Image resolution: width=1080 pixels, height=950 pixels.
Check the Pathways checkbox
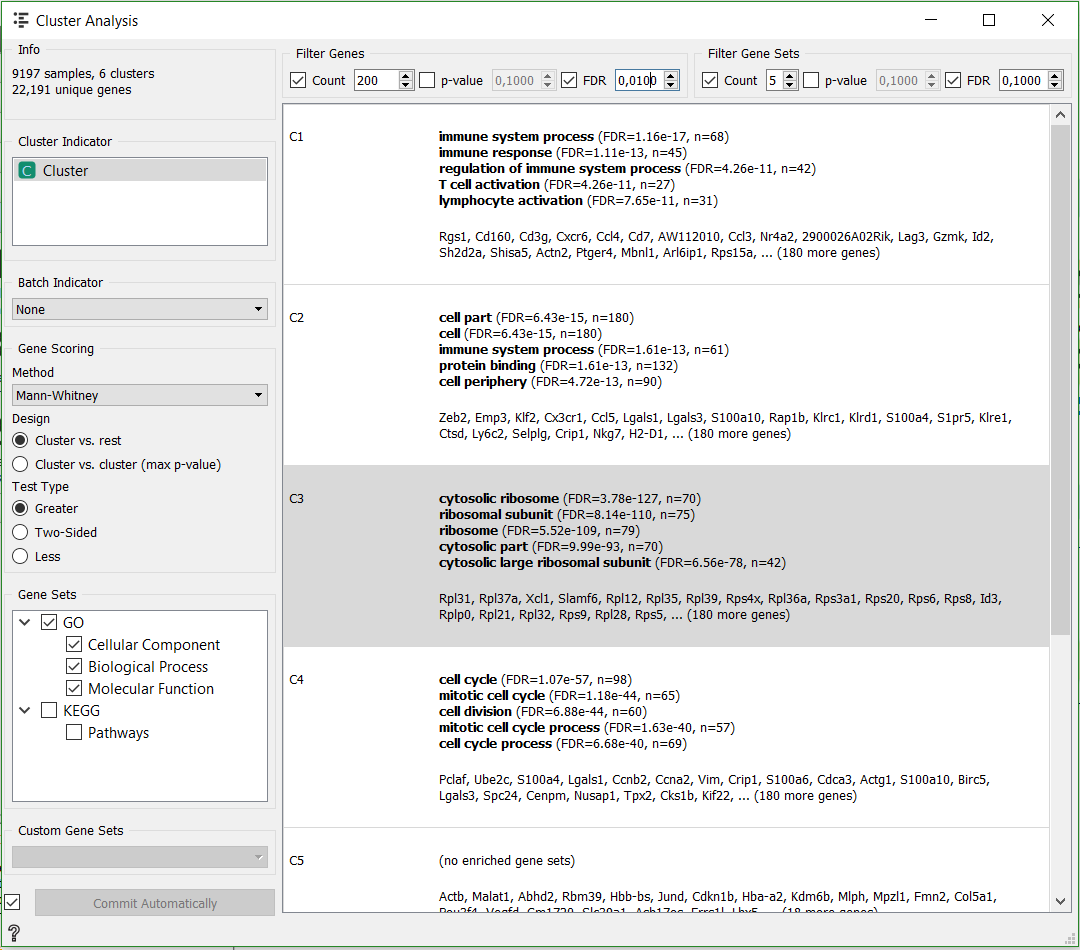[74, 732]
